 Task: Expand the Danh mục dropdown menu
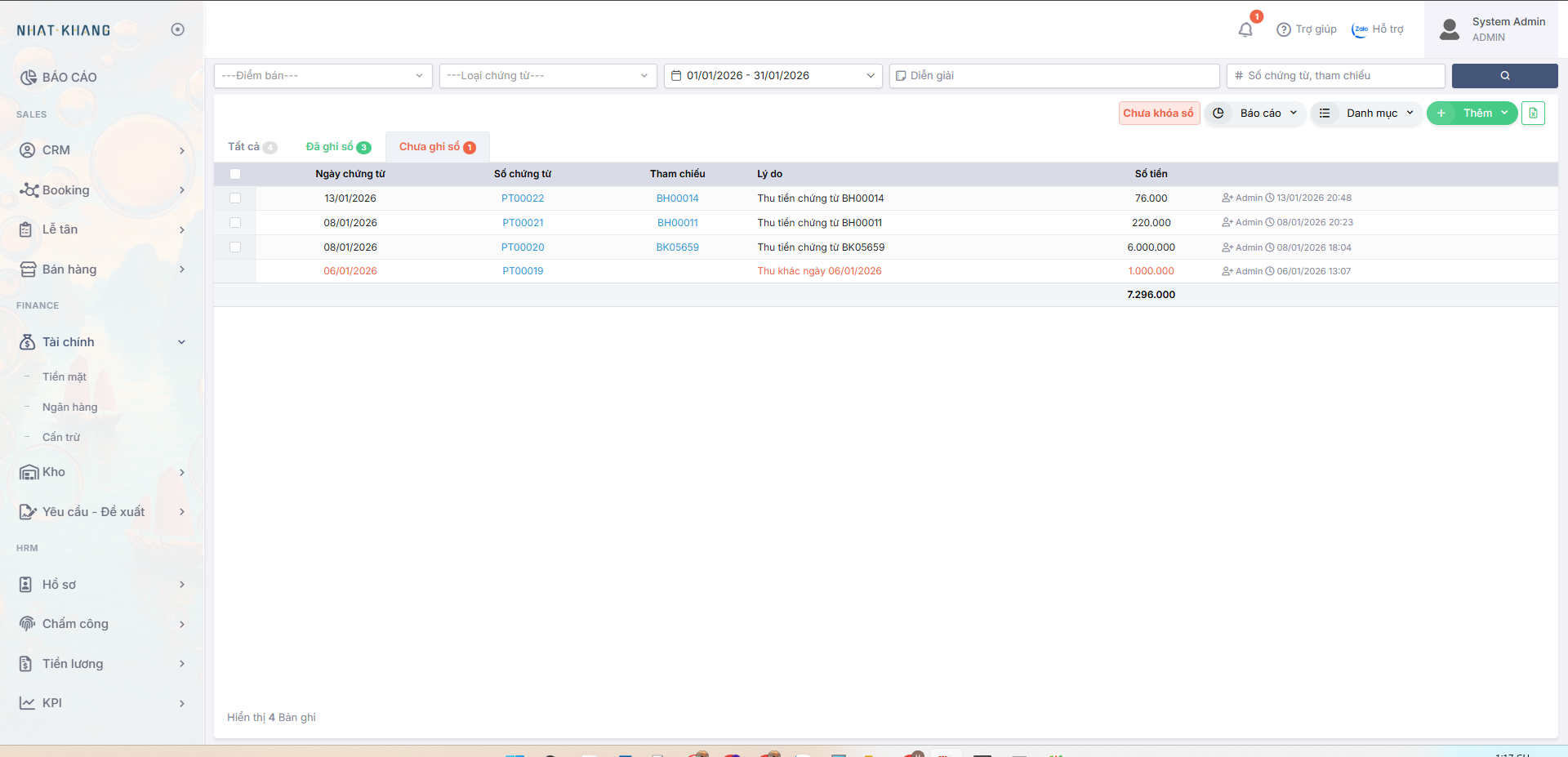pyautogui.click(x=1366, y=114)
